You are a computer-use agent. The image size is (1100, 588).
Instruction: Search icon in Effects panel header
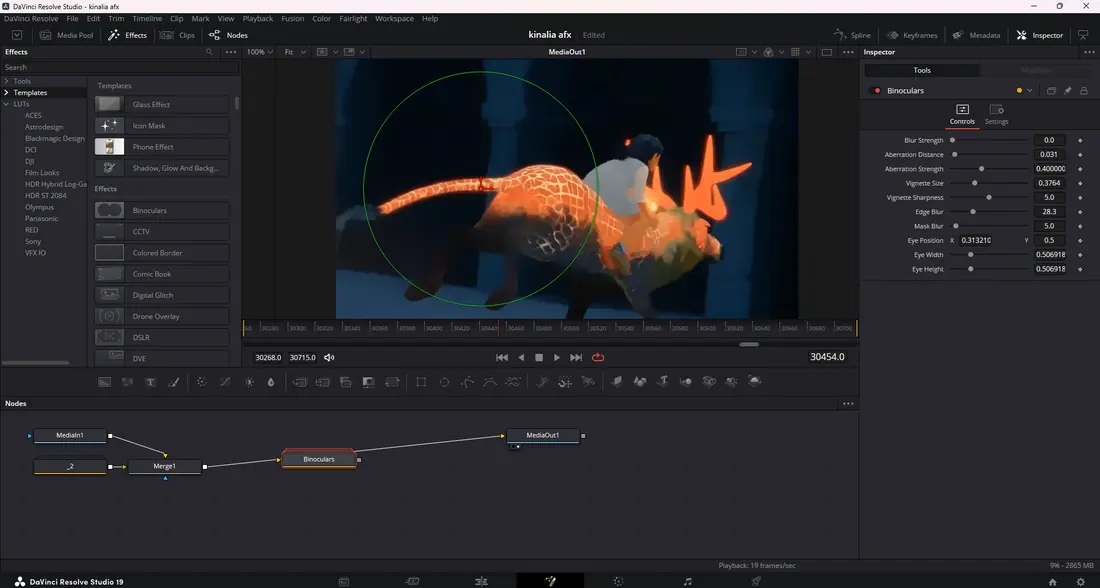pyautogui.click(x=209, y=52)
